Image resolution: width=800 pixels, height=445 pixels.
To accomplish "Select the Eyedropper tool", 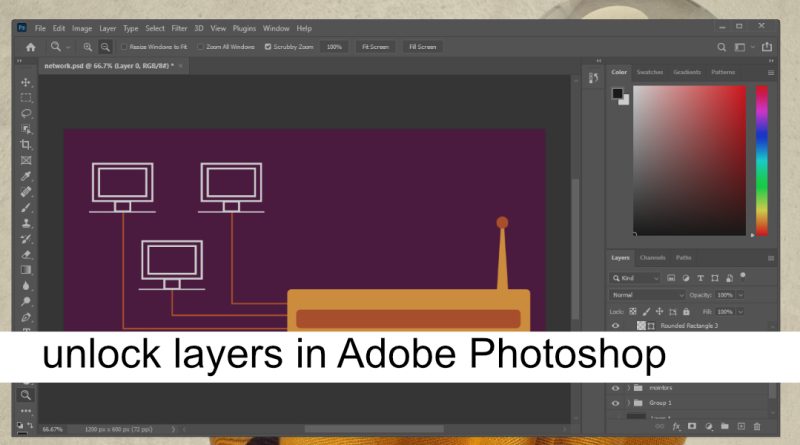I will (x=26, y=176).
